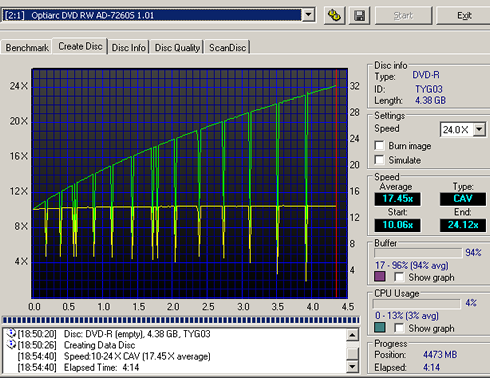Click the disc icon beside the DVD-R empty log entry
Screen dimensions: 490x378
pyautogui.click(x=11, y=333)
